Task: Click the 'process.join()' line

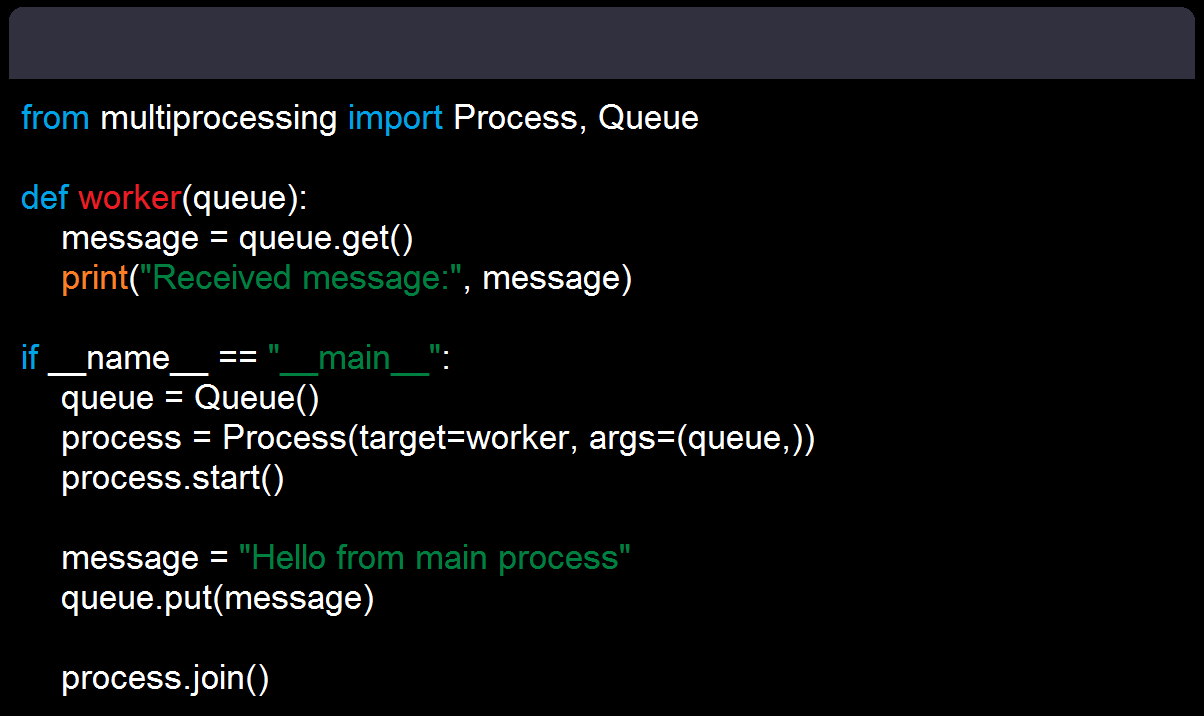Action: click(x=165, y=678)
